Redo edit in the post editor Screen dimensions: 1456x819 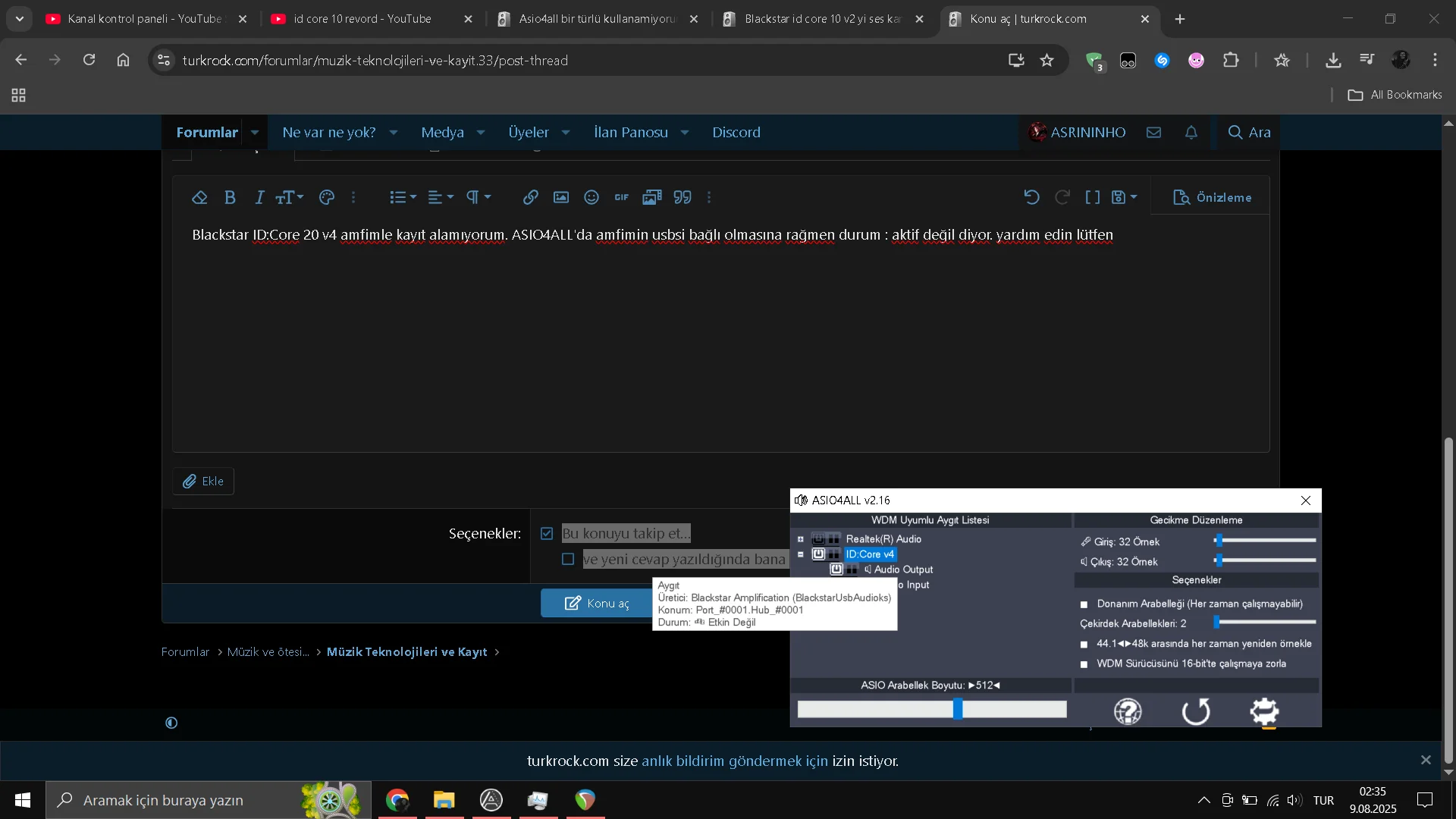[1062, 197]
